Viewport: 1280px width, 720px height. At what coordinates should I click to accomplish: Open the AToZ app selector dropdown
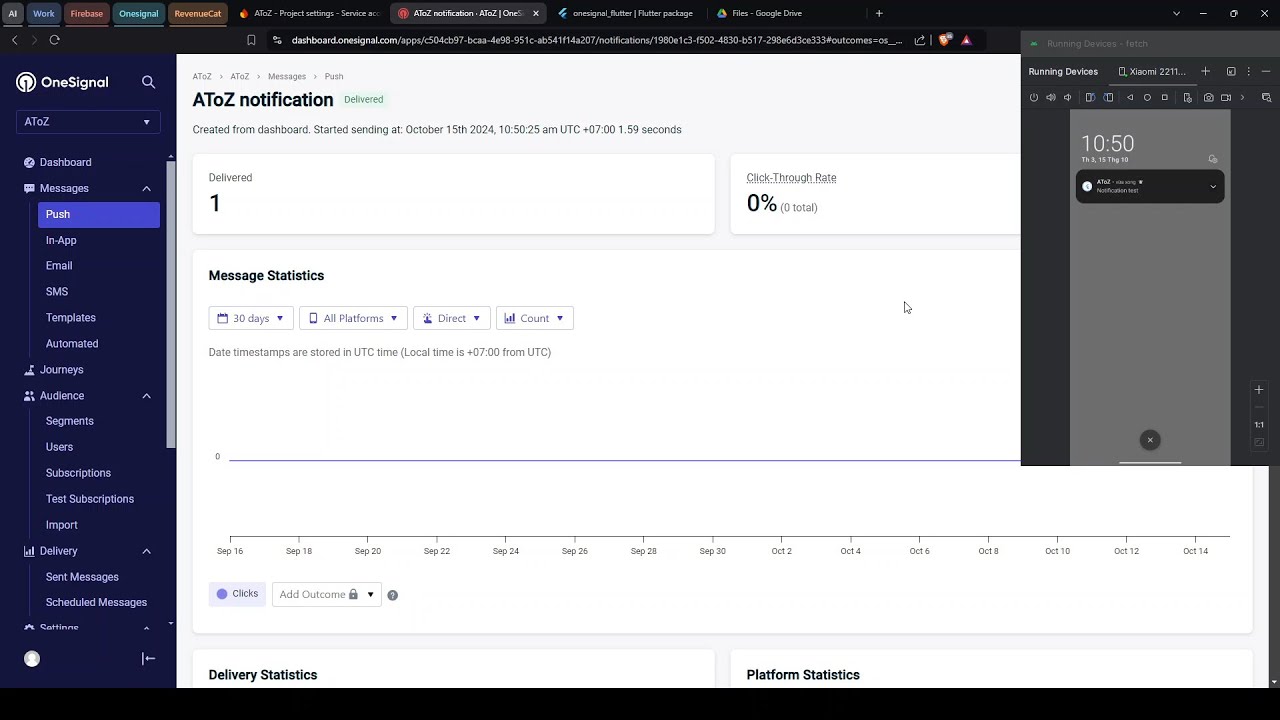[x=88, y=122]
